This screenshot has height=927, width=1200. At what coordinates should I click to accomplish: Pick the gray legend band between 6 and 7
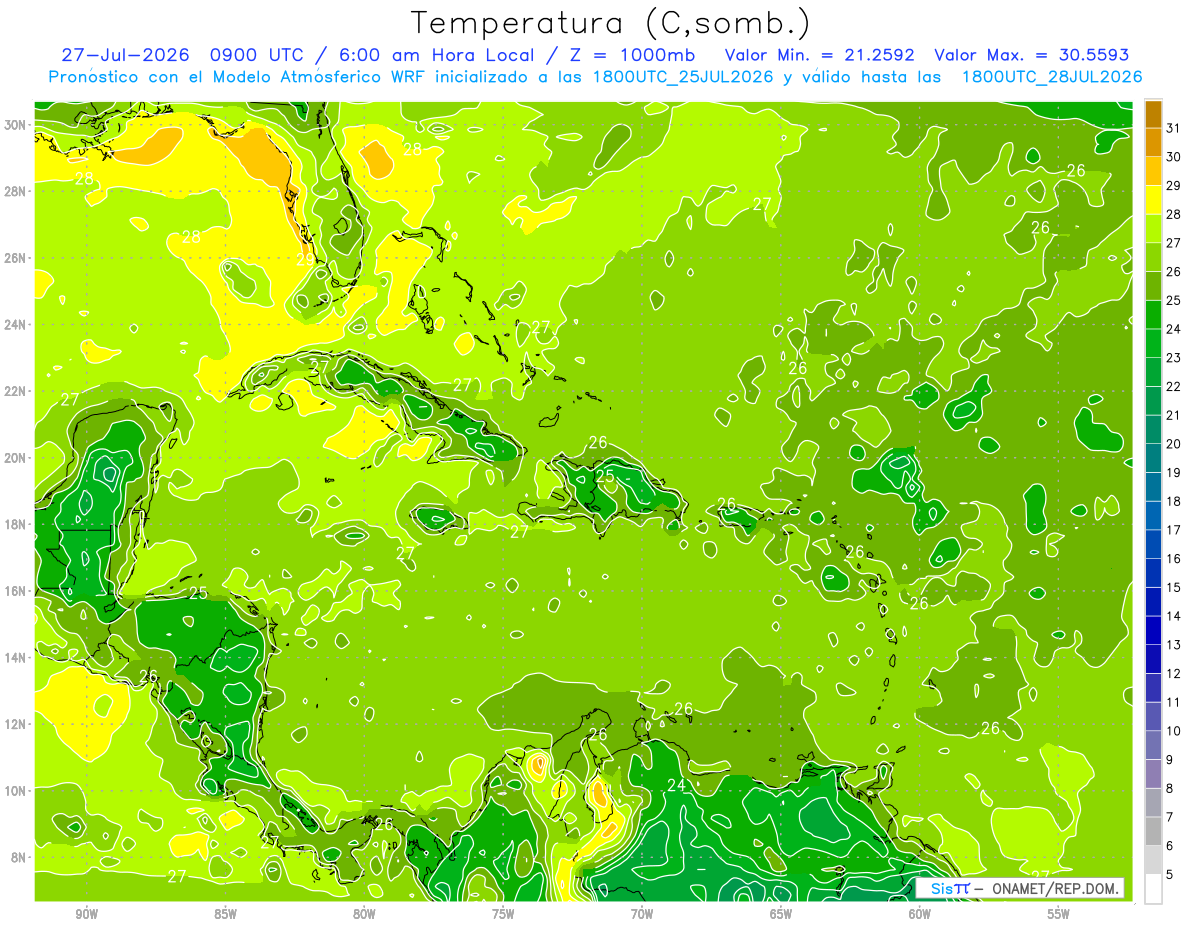[x=1153, y=831]
